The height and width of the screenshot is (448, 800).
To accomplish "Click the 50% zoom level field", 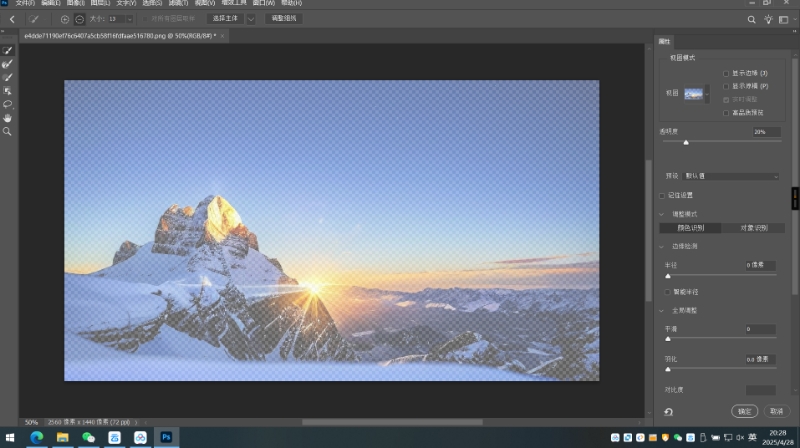I will pyautogui.click(x=31, y=422).
